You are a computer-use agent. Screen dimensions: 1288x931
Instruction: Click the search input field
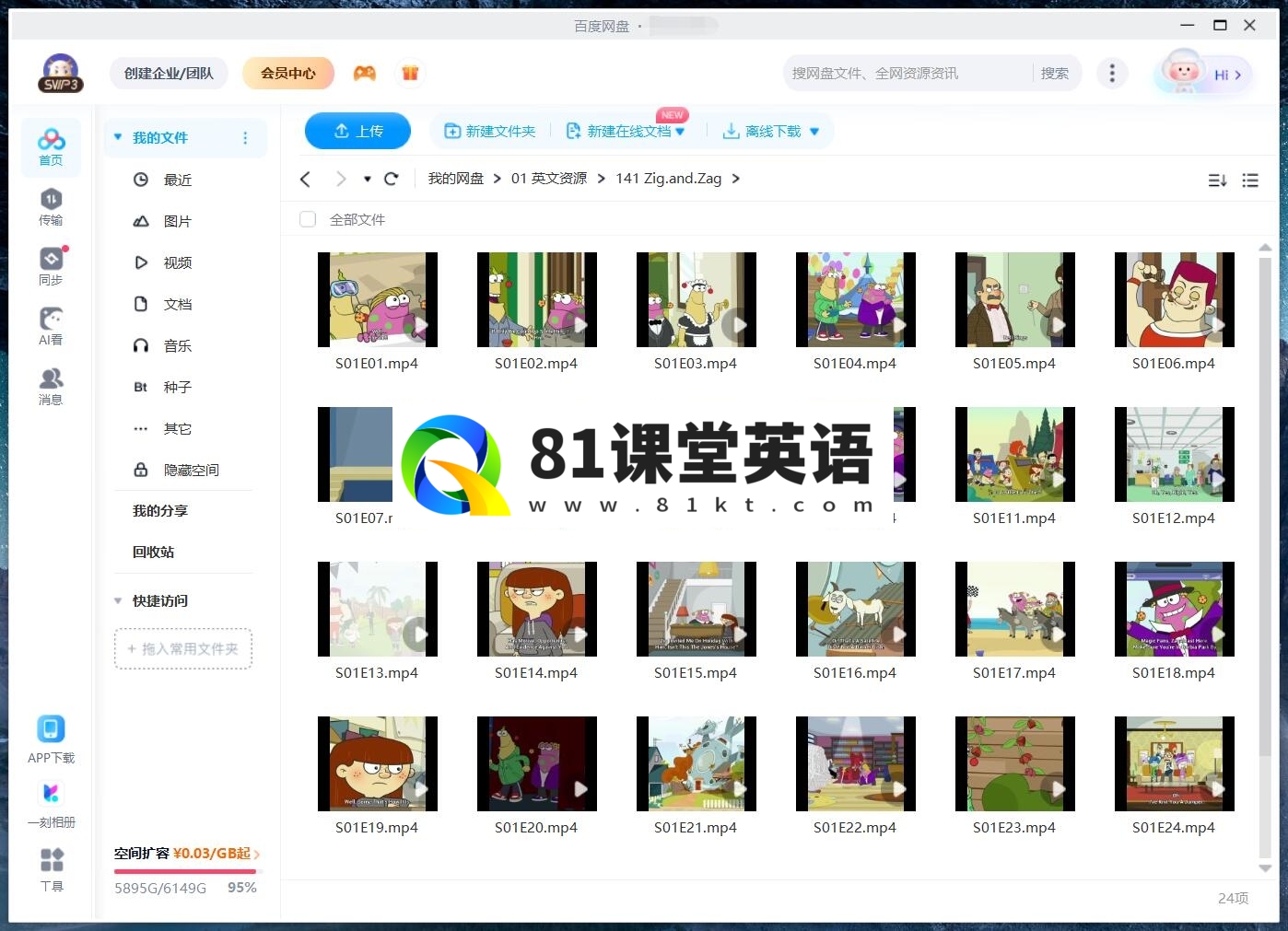(x=907, y=73)
